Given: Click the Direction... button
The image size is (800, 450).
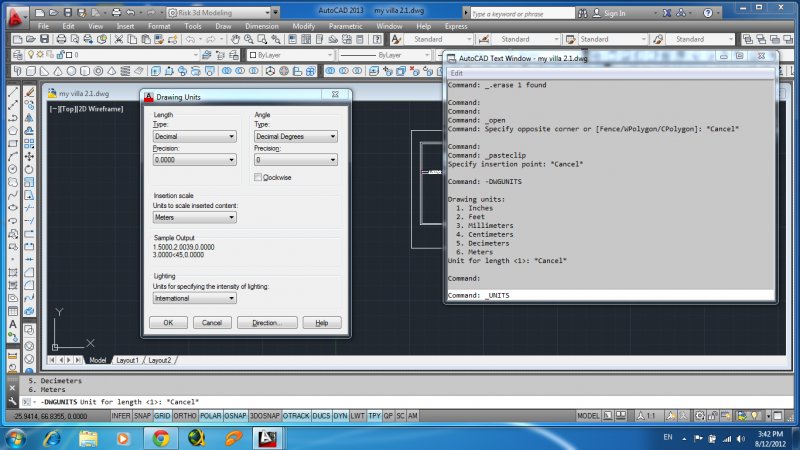Looking at the screenshot, I should pos(267,322).
